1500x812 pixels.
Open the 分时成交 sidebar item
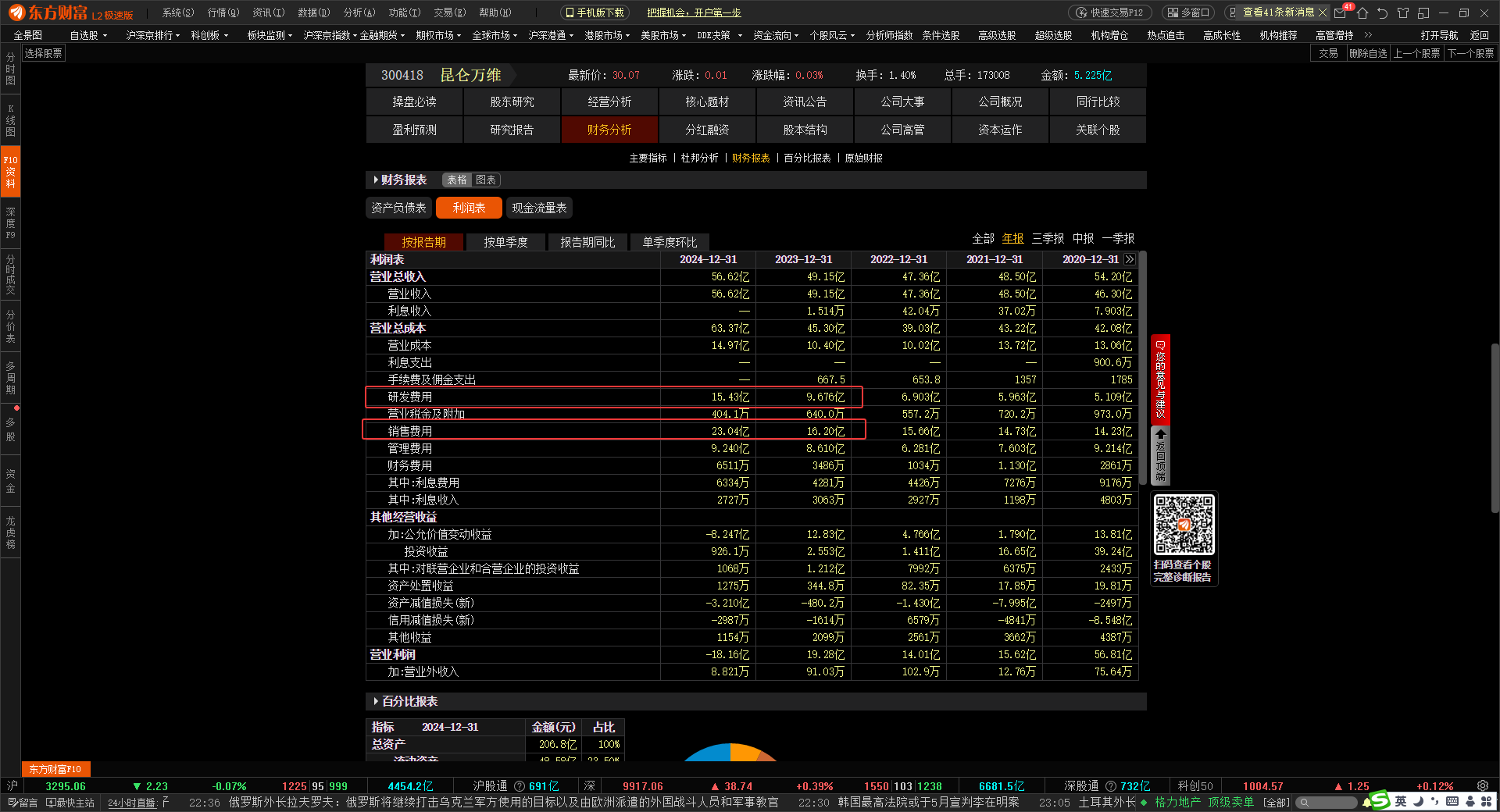click(x=10, y=274)
